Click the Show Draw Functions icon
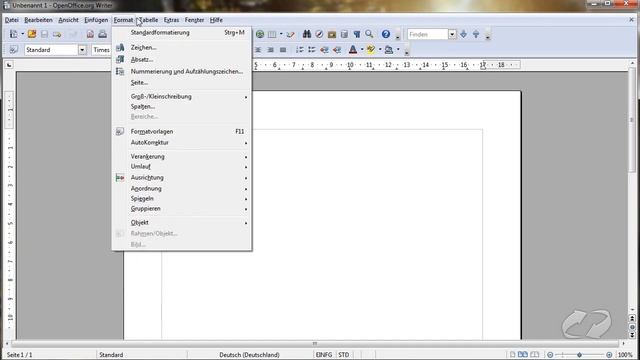640x360 pixels. tap(290, 34)
